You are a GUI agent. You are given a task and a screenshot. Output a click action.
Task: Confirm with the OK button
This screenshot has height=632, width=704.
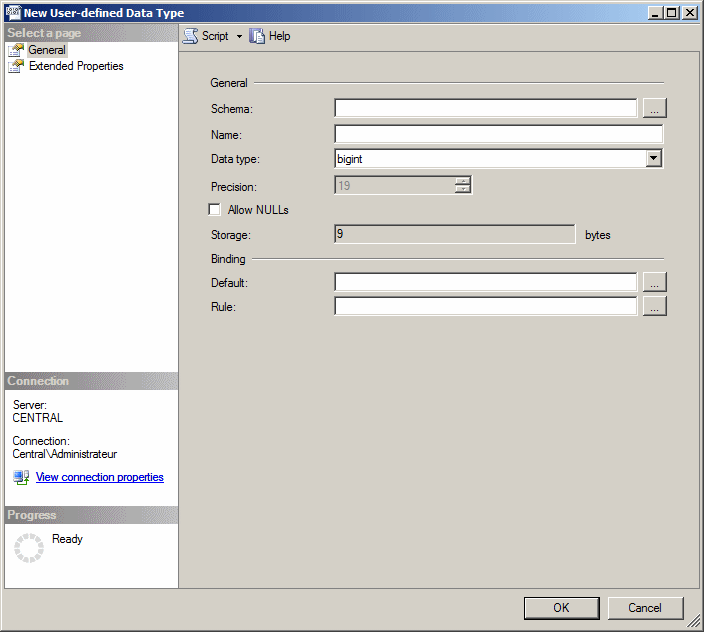pyautogui.click(x=561, y=608)
